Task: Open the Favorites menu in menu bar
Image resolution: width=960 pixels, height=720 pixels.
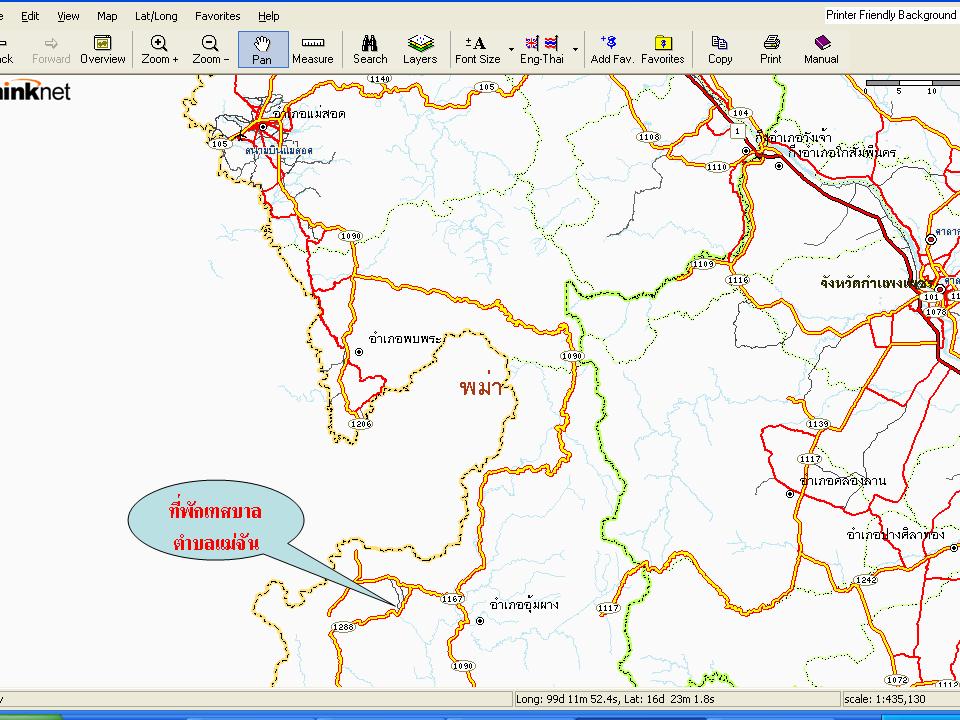Action: point(217,16)
